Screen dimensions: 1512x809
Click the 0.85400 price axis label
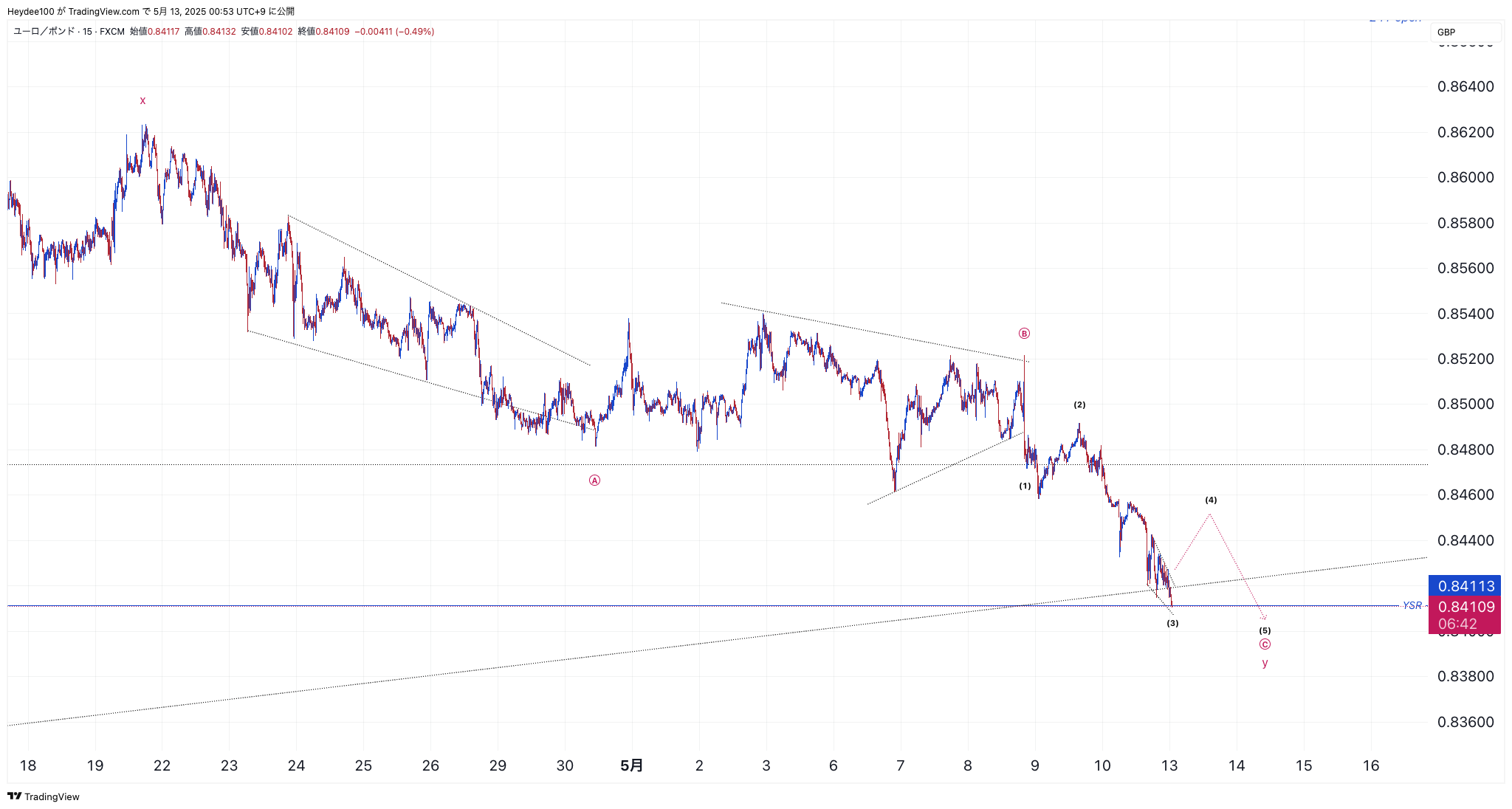(1465, 314)
